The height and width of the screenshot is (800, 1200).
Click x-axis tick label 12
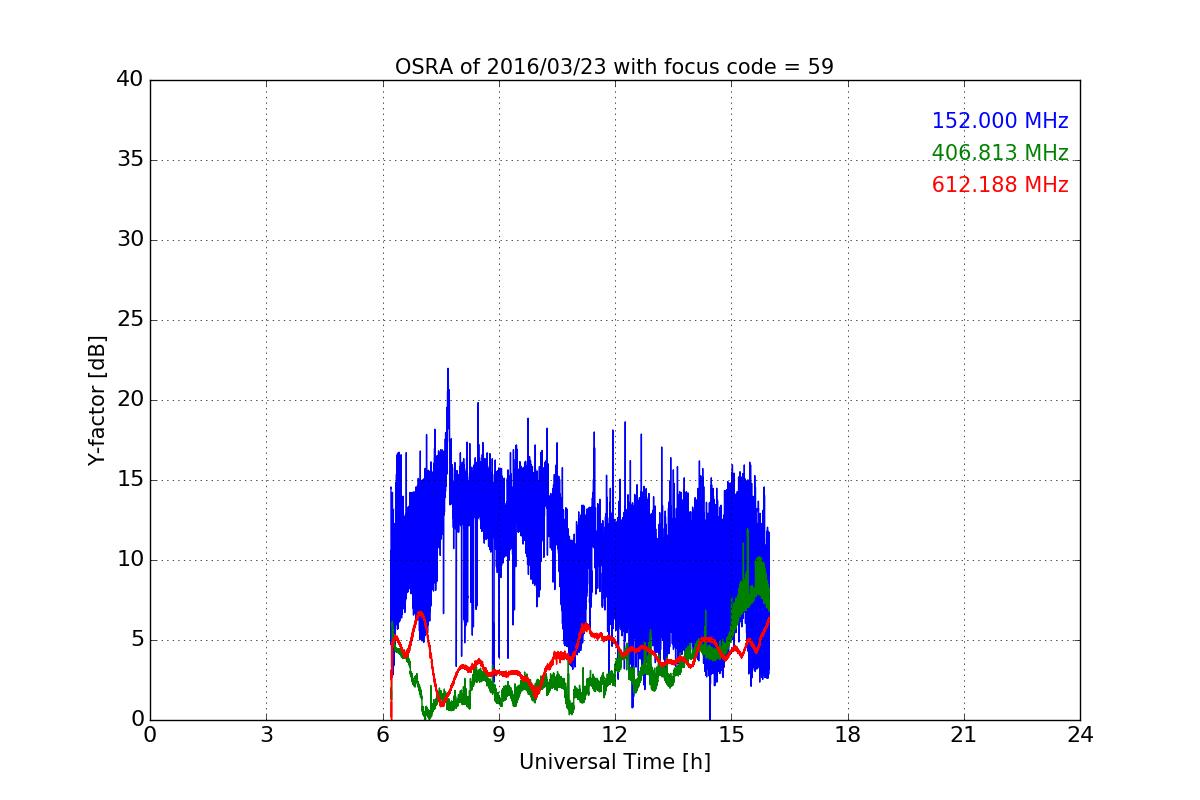coord(615,735)
